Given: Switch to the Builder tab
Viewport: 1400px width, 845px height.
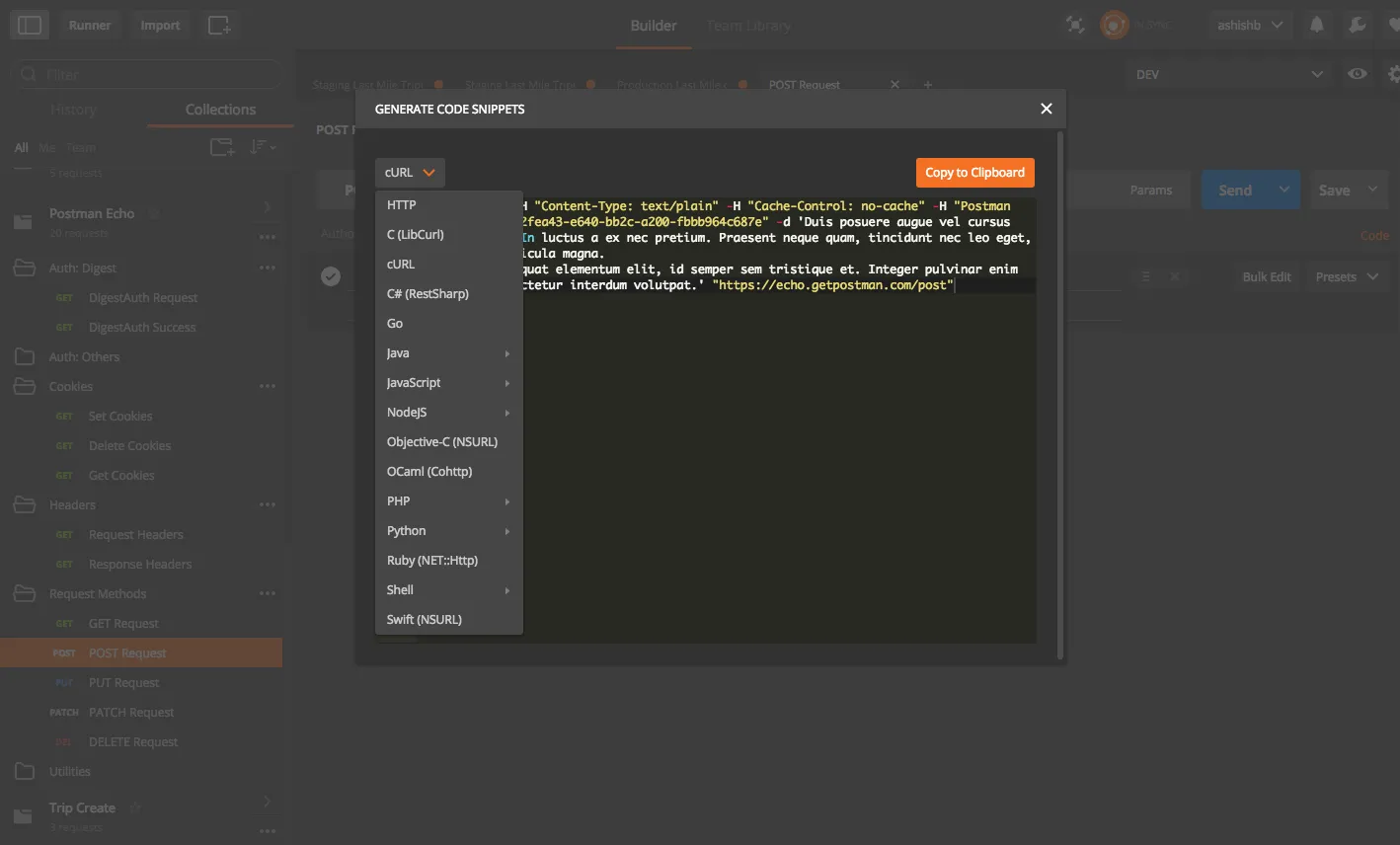Looking at the screenshot, I should 654,26.
